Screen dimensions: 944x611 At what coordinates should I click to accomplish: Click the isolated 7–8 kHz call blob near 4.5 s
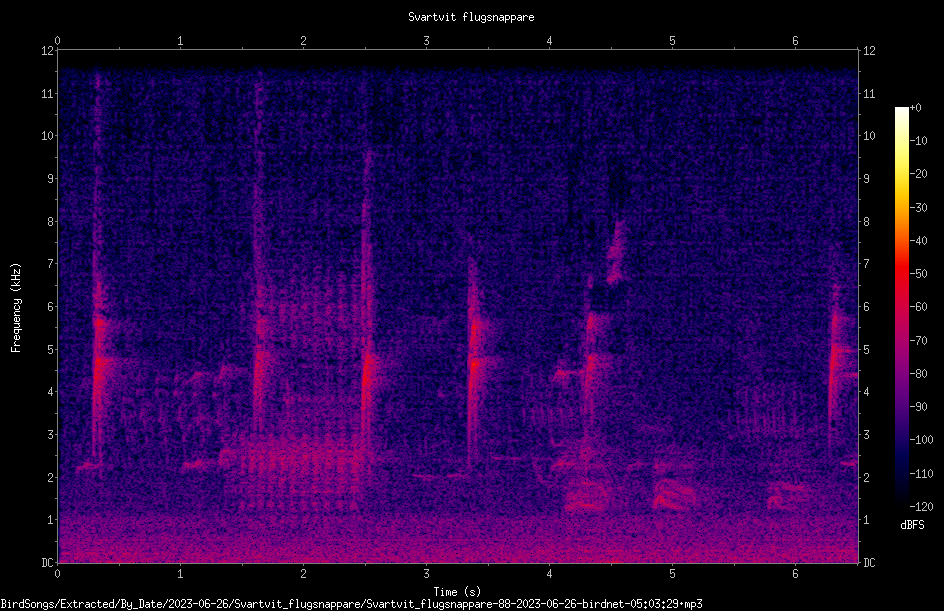click(x=616, y=253)
